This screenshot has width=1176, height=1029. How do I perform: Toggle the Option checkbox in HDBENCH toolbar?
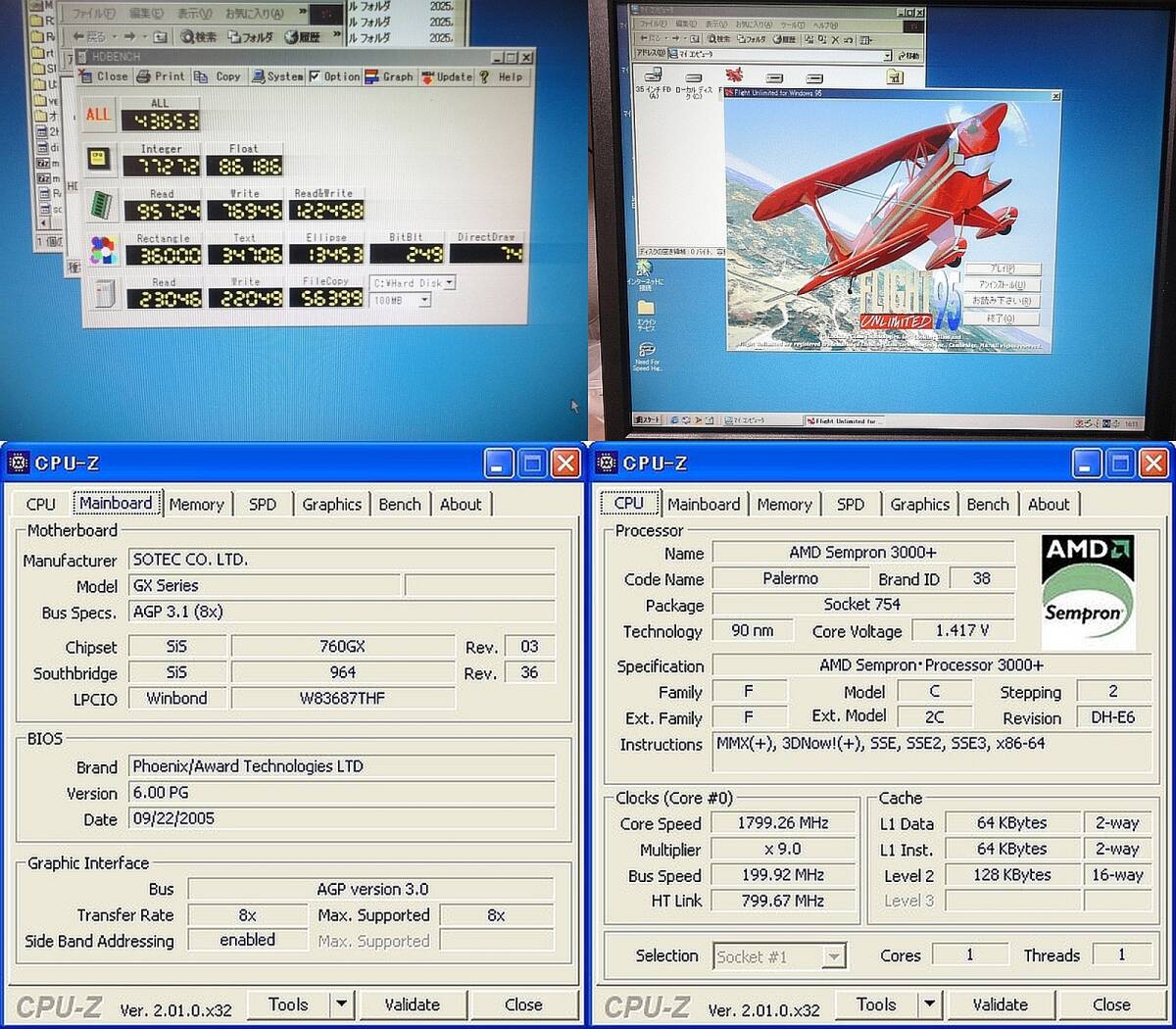[315, 76]
